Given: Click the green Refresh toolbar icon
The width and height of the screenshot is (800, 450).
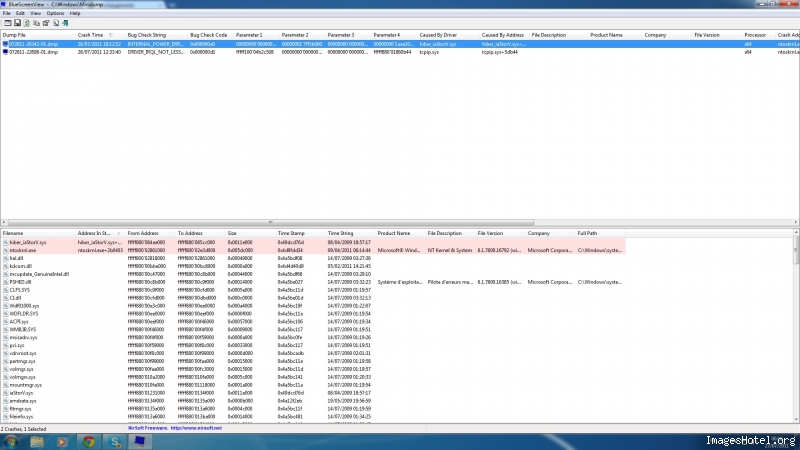Looking at the screenshot, I should click(27, 23).
